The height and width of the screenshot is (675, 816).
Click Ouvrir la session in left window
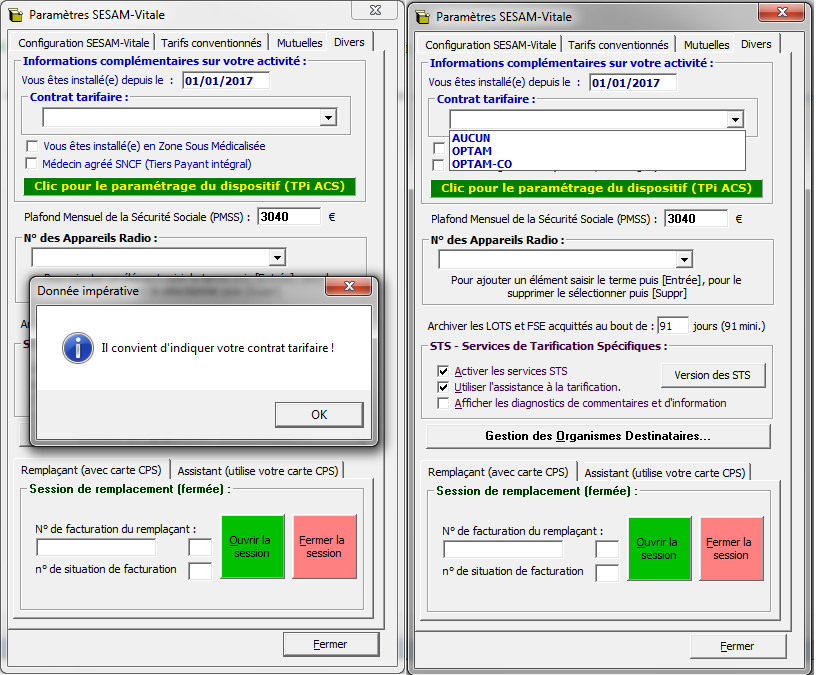pyautogui.click(x=252, y=546)
